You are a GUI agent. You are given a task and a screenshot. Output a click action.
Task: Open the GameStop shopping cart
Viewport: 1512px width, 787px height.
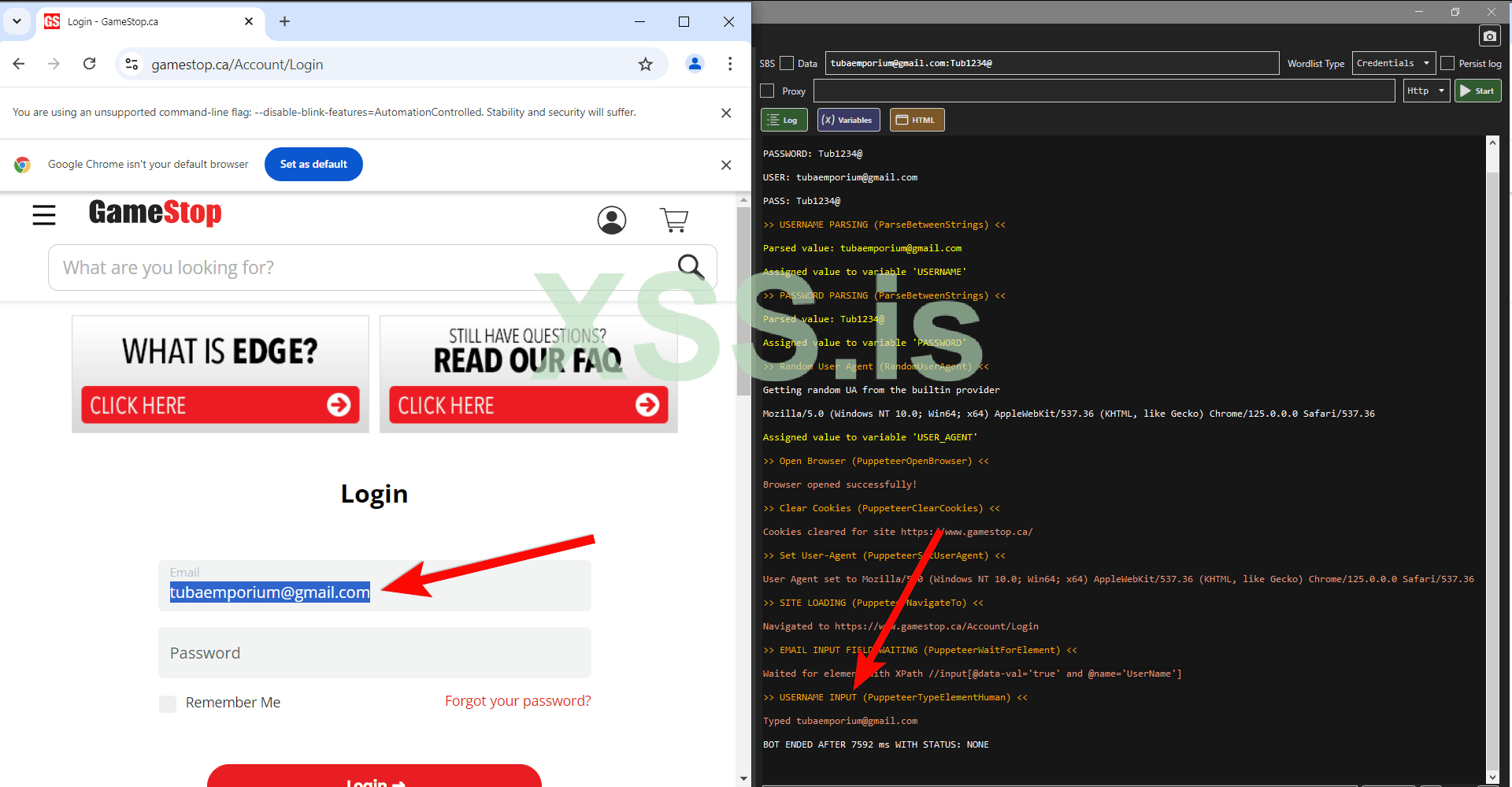tap(674, 220)
